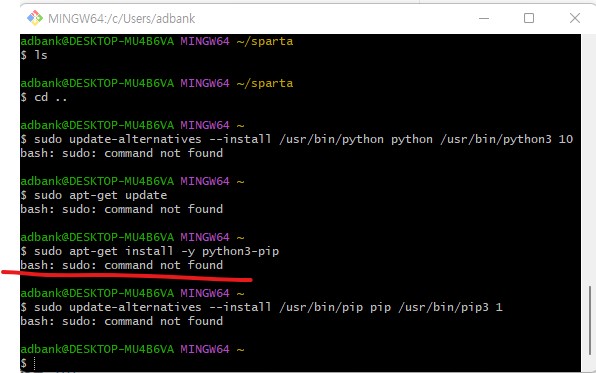This screenshot has height=373, width=596.
Task: Click 'sudo apt-get install -y python3-pip' line
Action: pos(150,251)
